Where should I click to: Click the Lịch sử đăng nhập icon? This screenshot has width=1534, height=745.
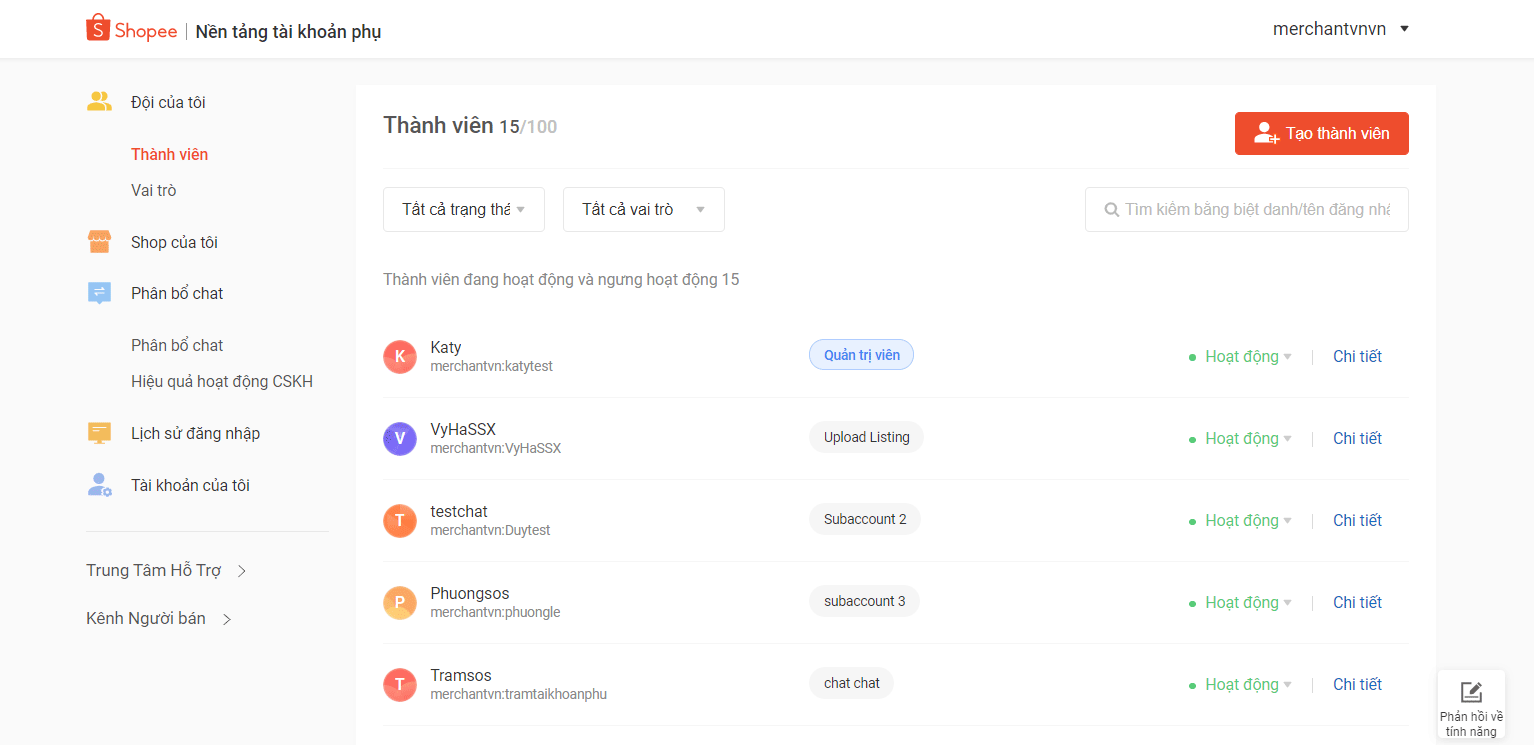click(x=99, y=433)
